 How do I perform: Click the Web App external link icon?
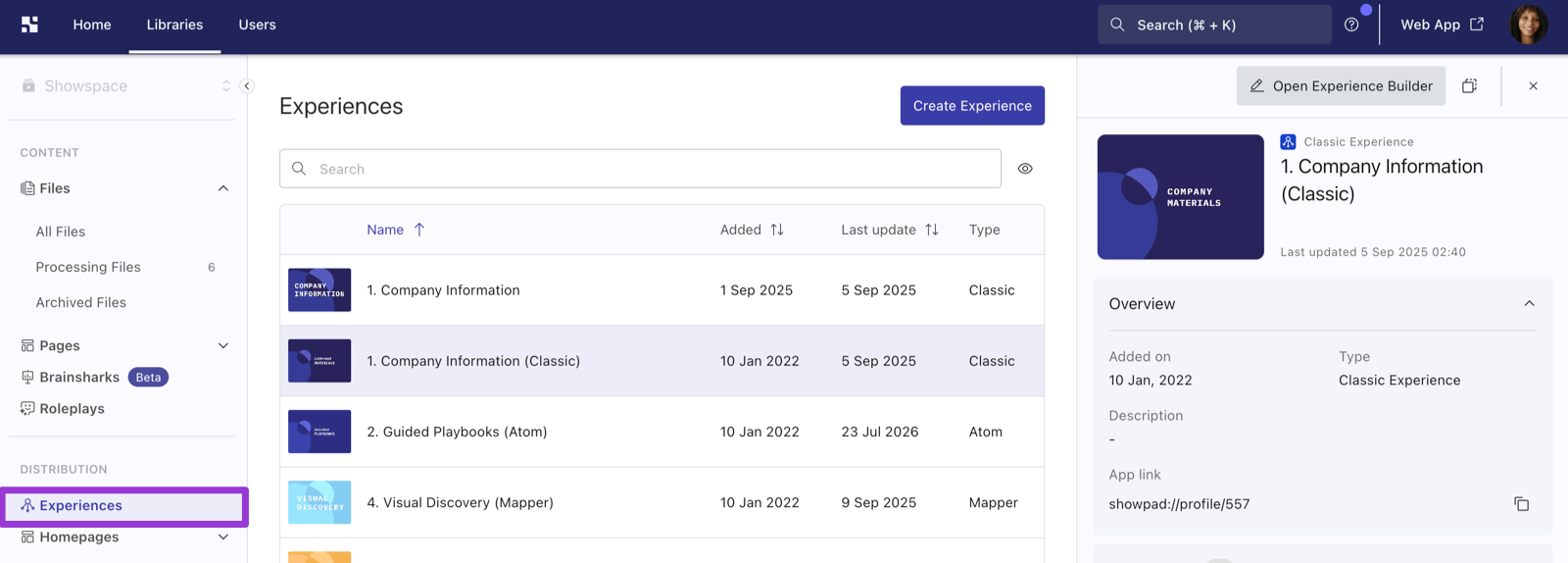[x=1477, y=25]
